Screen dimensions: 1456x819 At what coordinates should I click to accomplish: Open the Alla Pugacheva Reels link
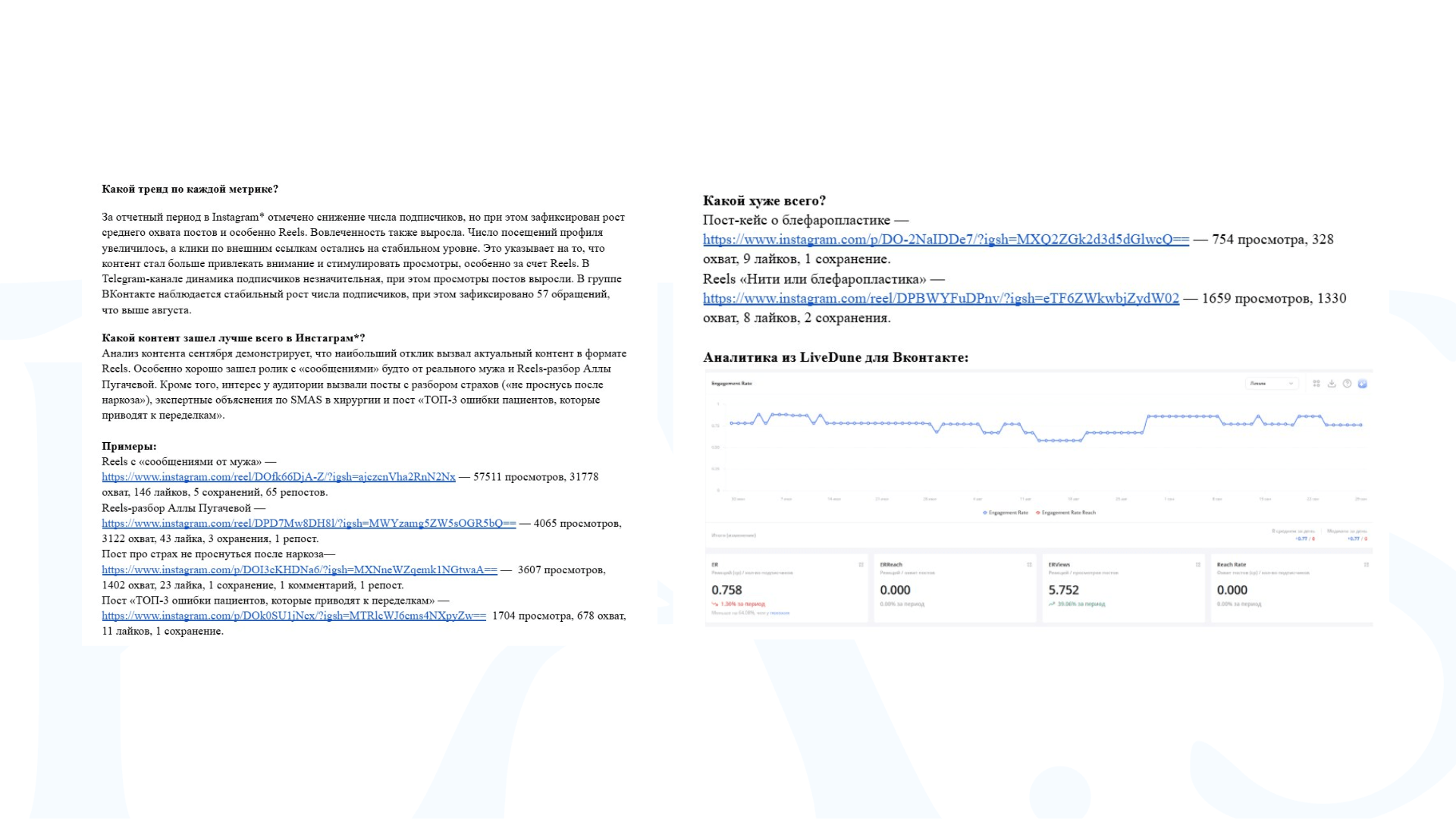click(x=309, y=523)
